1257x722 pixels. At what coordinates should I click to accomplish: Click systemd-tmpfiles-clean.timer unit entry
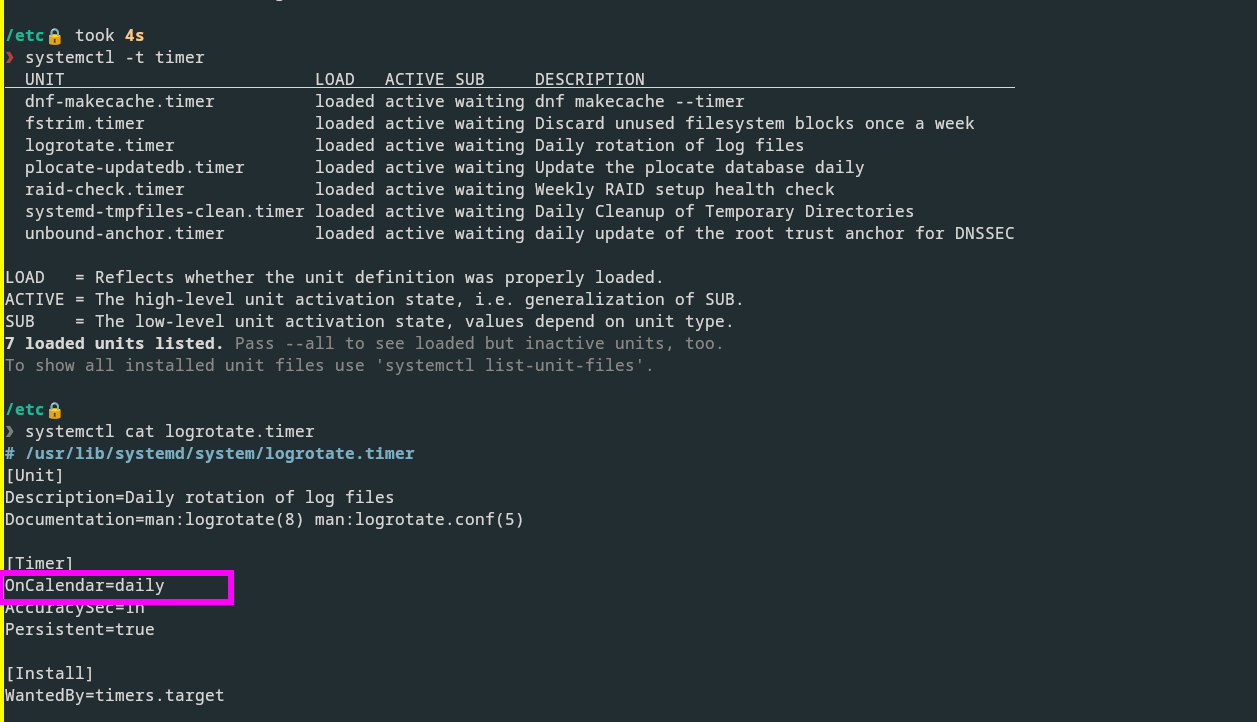[165, 212]
